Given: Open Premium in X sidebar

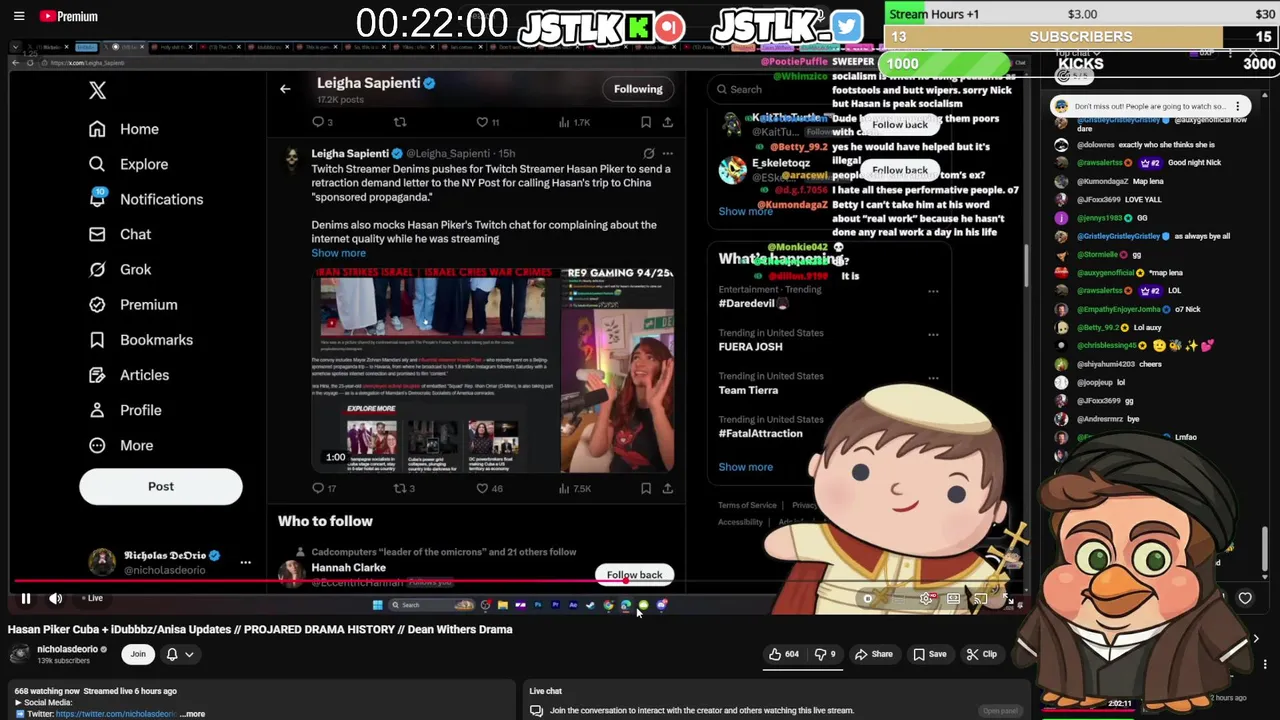Looking at the screenshot, I should (x=133, y=305).
